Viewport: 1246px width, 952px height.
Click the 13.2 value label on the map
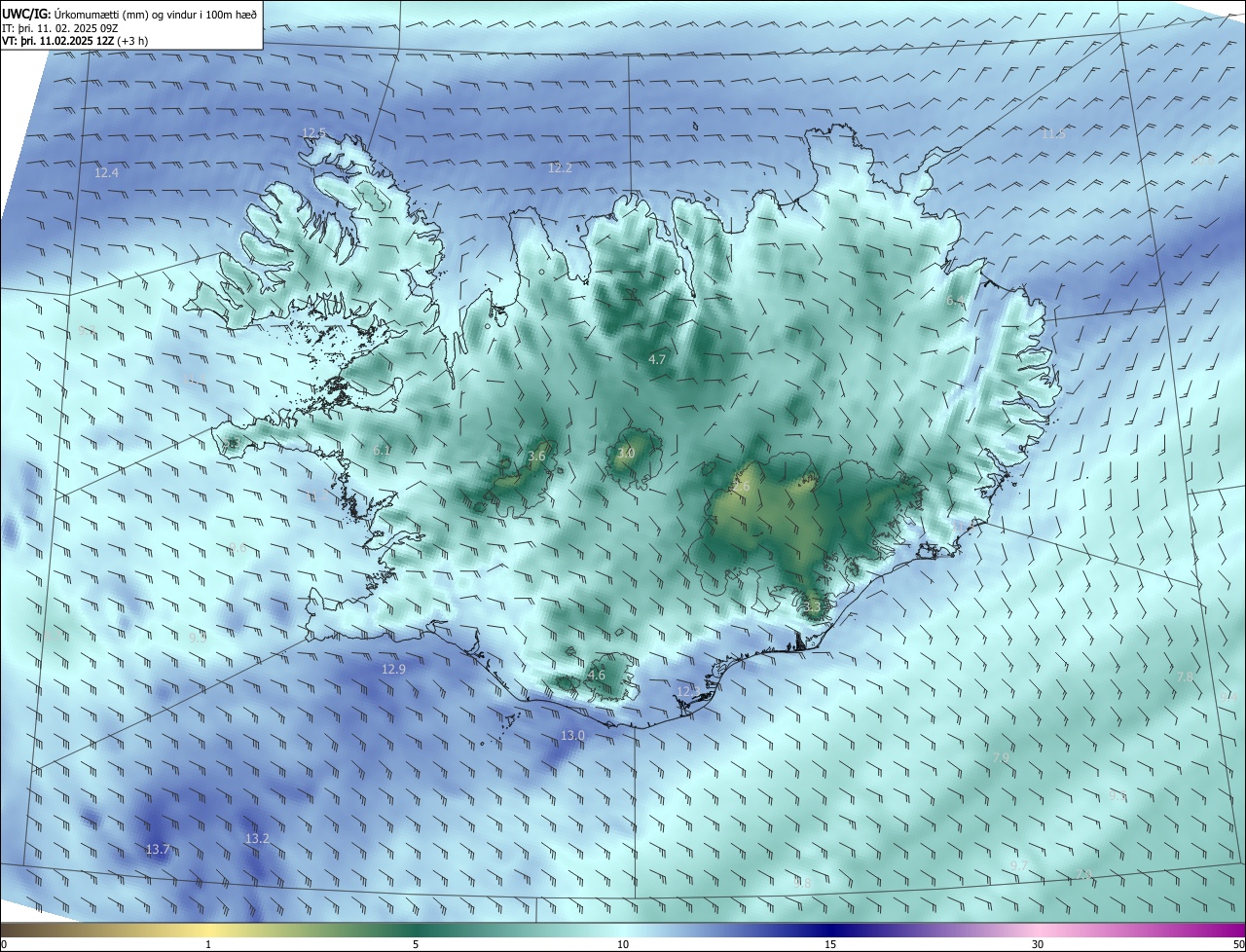(x=257, y=839)
